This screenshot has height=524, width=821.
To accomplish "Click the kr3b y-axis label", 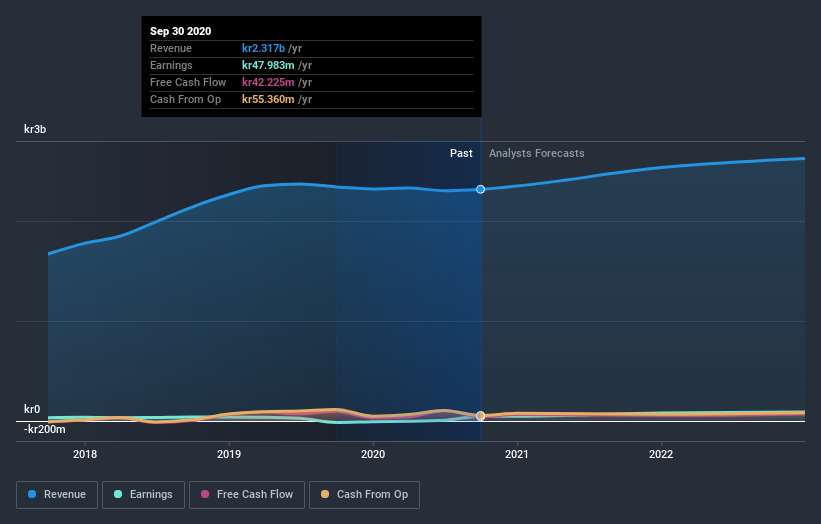I will coord(35,129).
